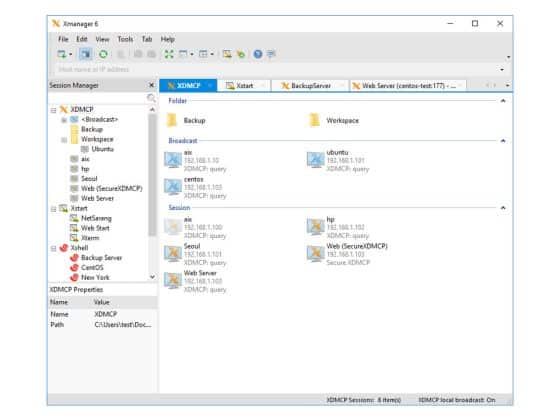
Task: Select Web (SecureXDMCP) in the tree
Action: click(111, 188)
